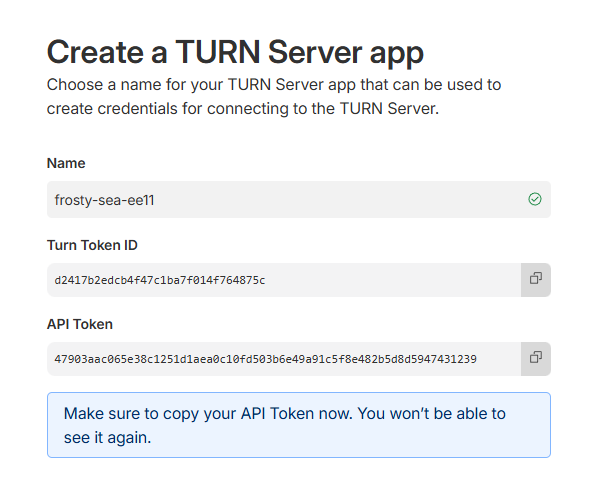612x488 pixels.
Task: Copy the API Token using copy icon
Action: click(536, 359)
